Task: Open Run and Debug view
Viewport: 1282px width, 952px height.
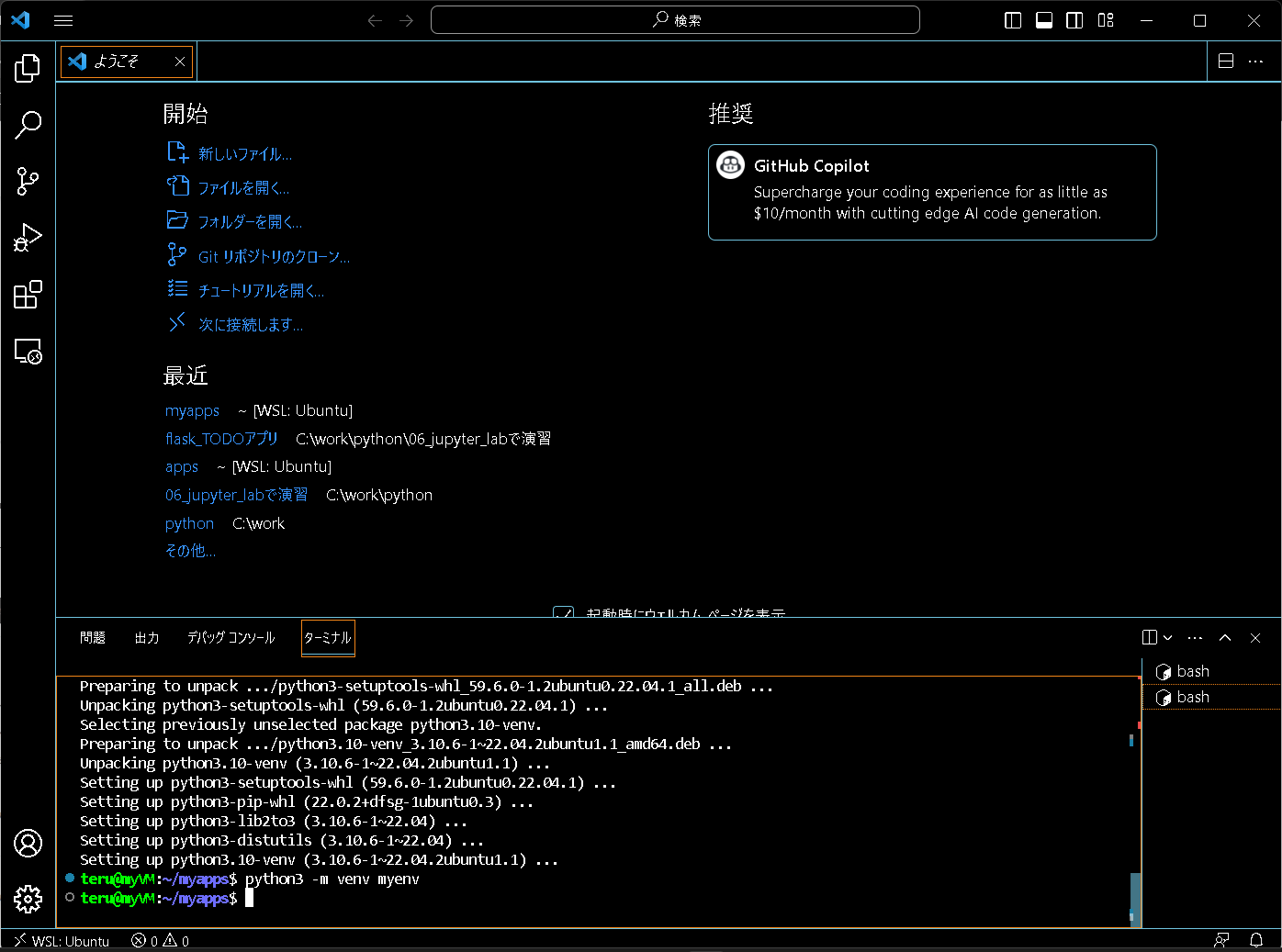Action: 28,239
